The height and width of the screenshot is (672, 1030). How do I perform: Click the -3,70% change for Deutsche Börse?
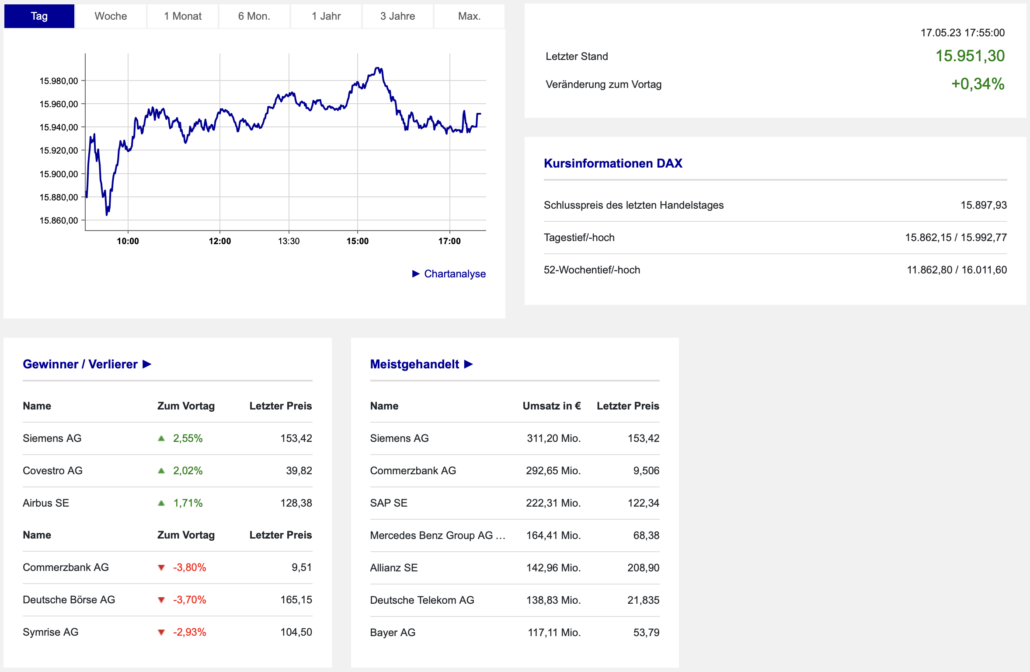click(x=190, y=600)
